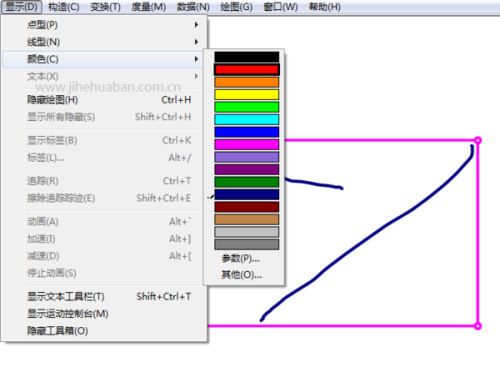The image size is (500, 367).
Task: Select the red color swatch
Action: [x=247, y=70]
